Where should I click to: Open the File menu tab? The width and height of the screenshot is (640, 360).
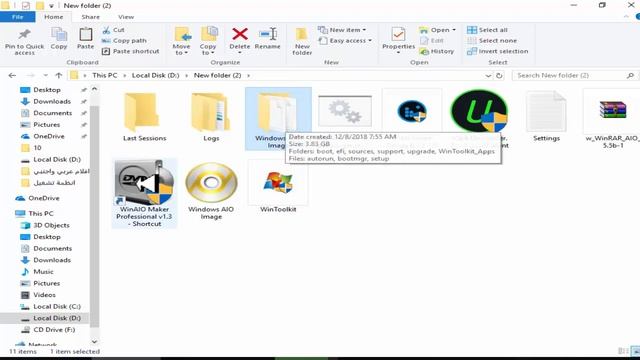18,17
